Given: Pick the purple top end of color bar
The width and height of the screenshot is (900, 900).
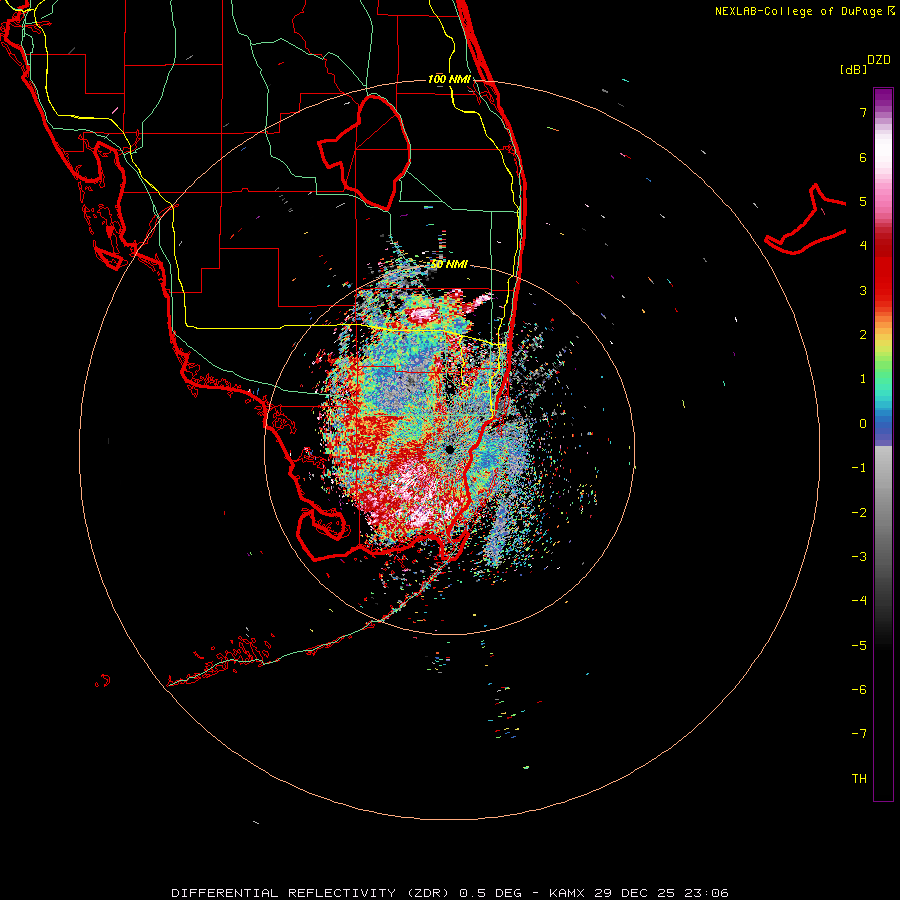Looking at the screenshot, I should tap(883, 95).
